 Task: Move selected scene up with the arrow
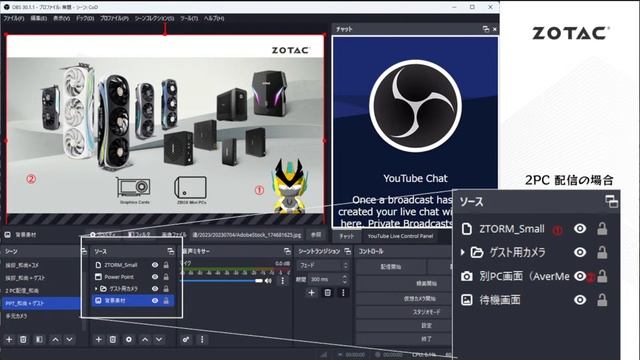pyautogui.click(x=55, y=339)
